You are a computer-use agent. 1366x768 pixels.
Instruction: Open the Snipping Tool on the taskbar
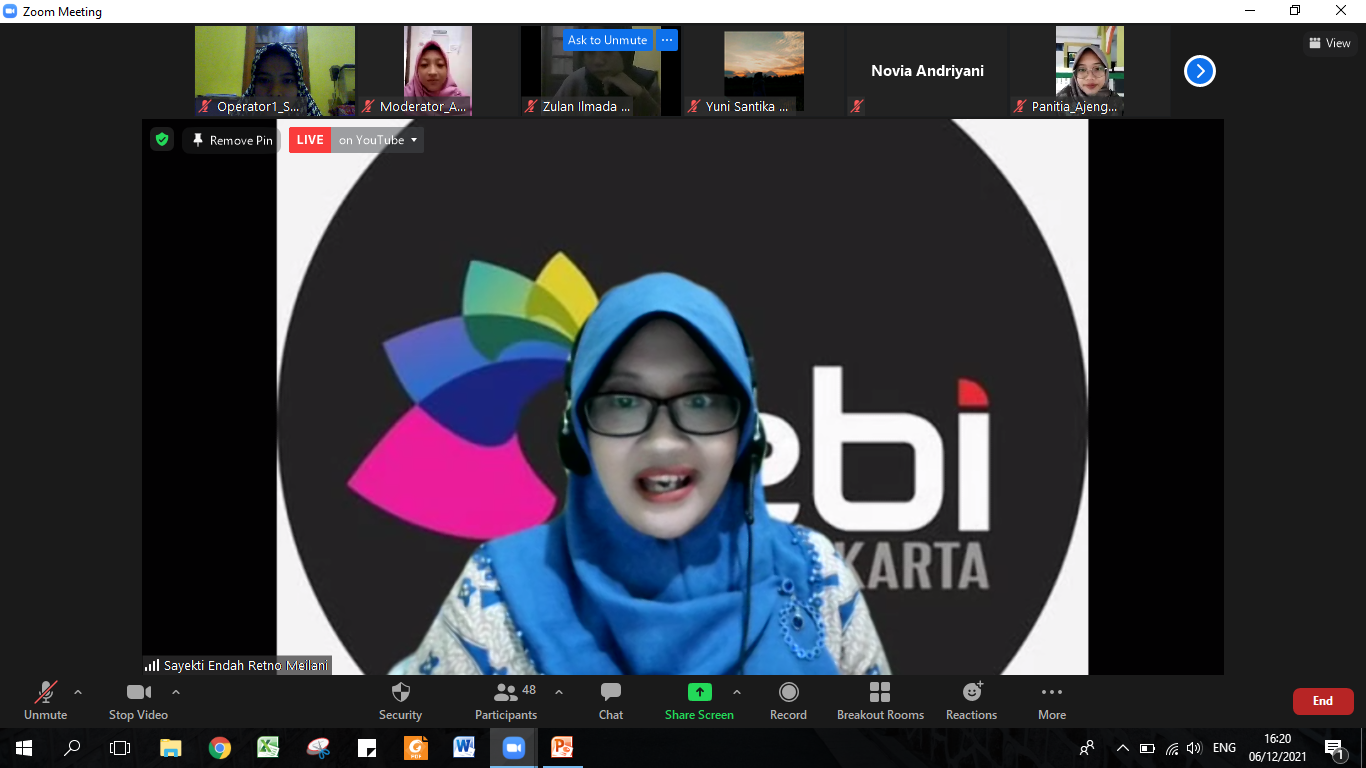[x=318, y=748]
